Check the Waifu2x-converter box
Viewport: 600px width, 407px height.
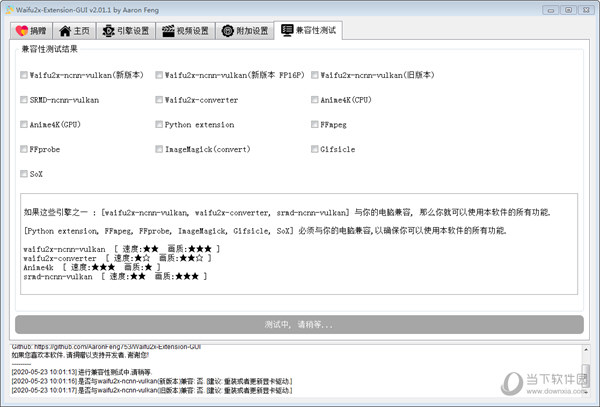pyautogui.click(x=159, y=100)
